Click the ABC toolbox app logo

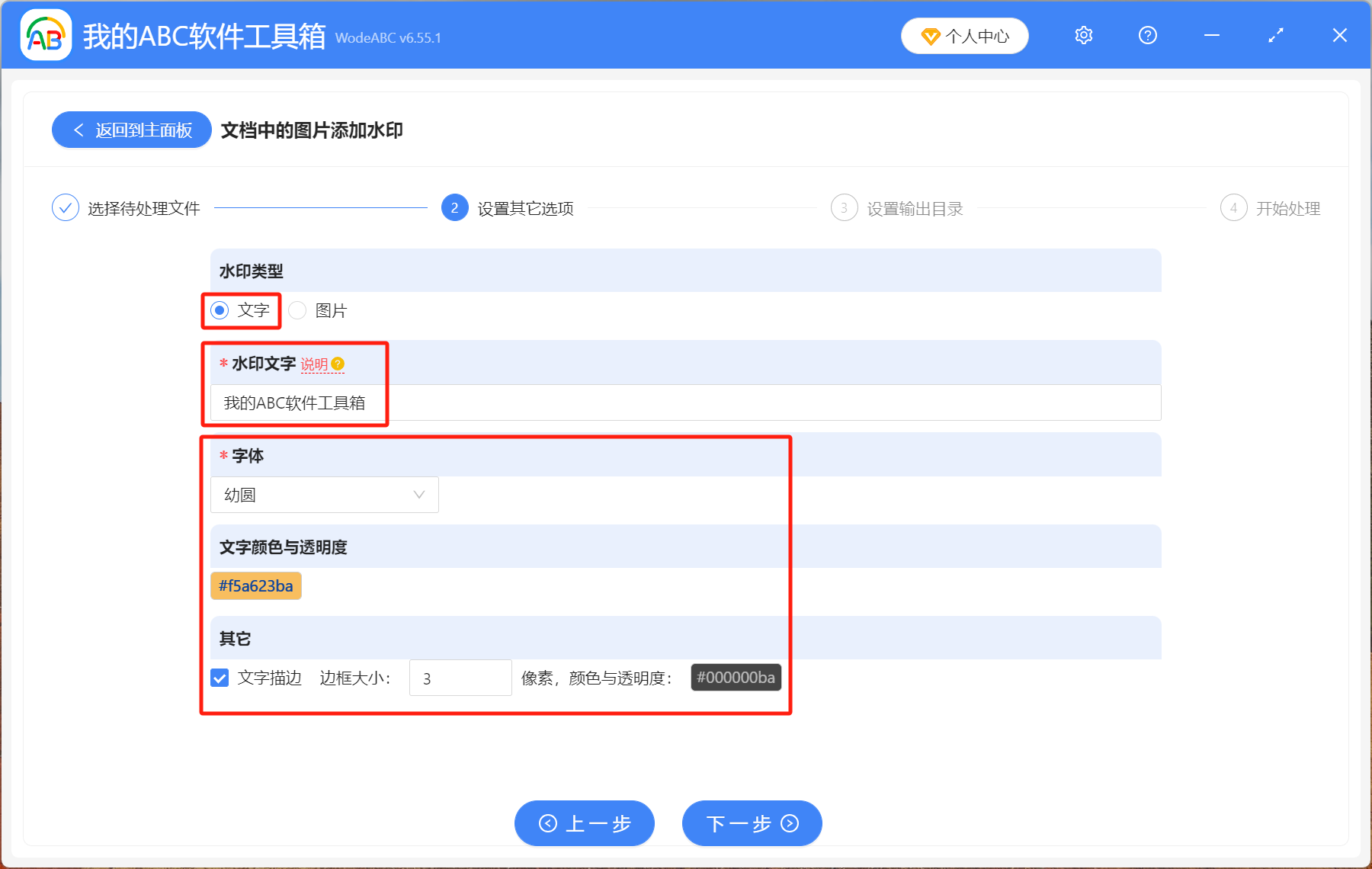pyautogui.click(x=46, y=34)
